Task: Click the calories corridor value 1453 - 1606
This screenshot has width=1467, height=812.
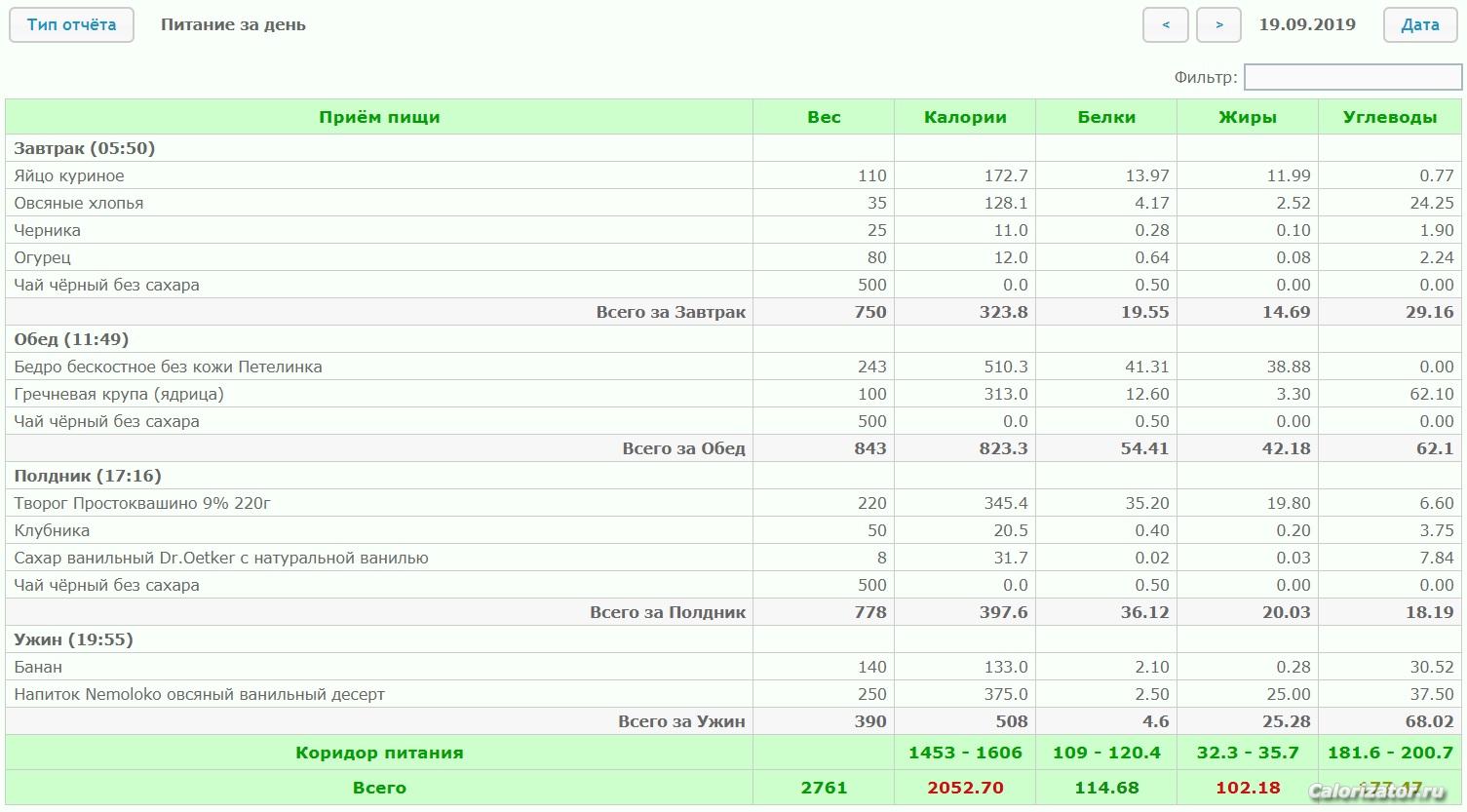Action: (965, 753)
